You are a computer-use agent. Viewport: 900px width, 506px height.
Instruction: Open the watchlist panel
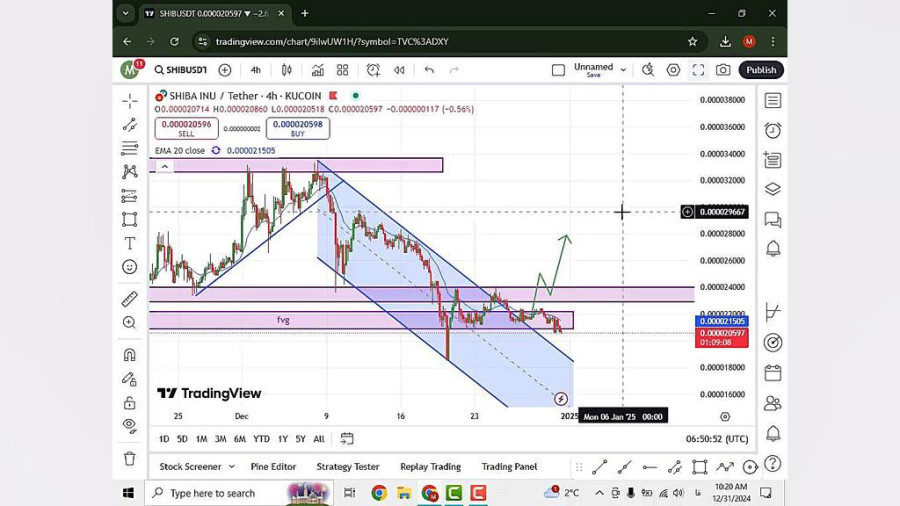point(773,101)
